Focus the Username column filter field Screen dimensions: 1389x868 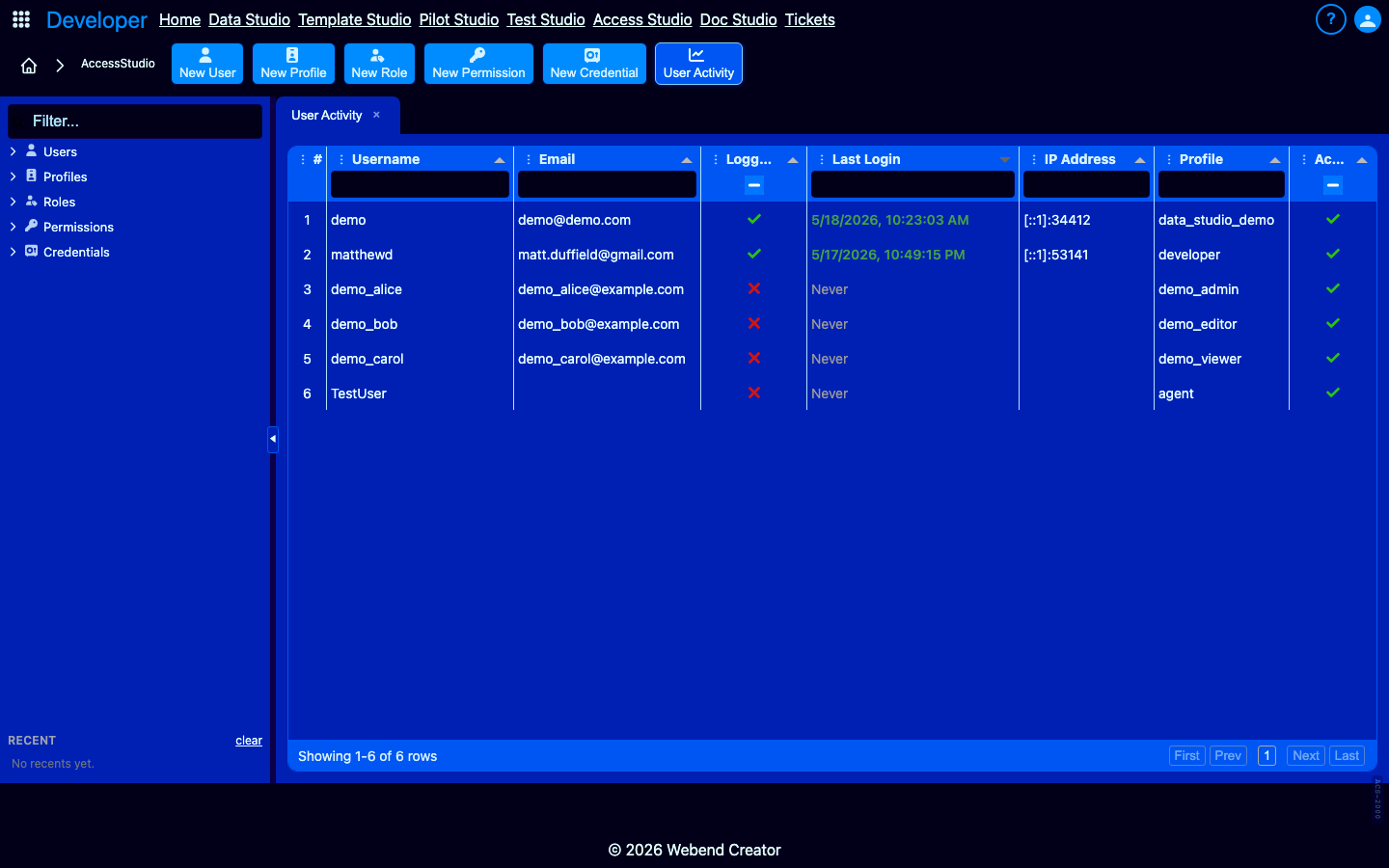click(420, 184)
